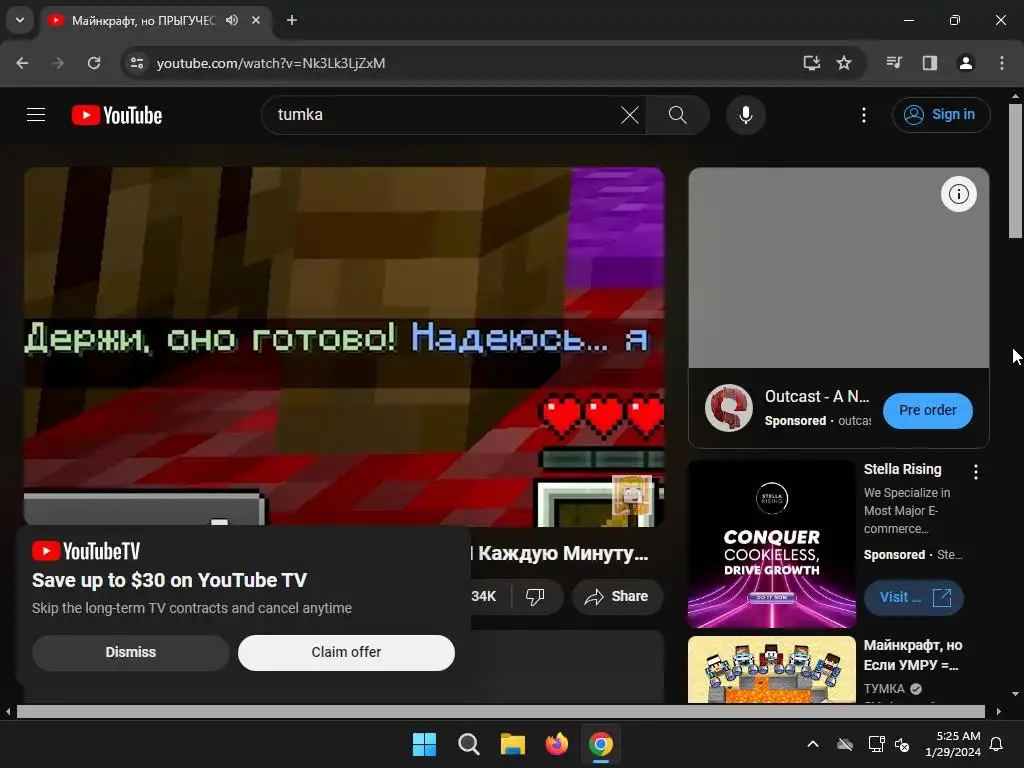Open Windows Start menu

tap(424, 744)
